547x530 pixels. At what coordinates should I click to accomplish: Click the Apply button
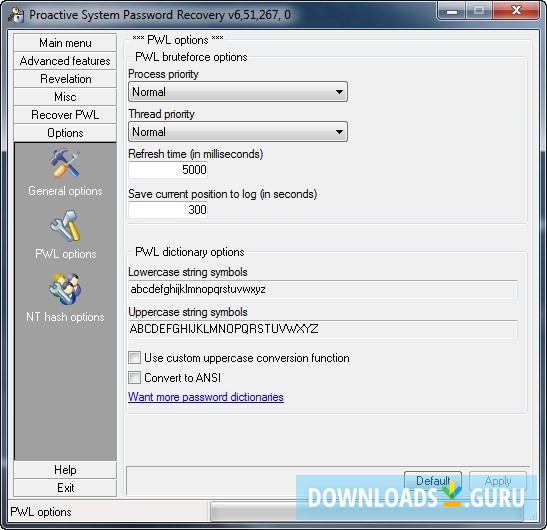(498, 481)
